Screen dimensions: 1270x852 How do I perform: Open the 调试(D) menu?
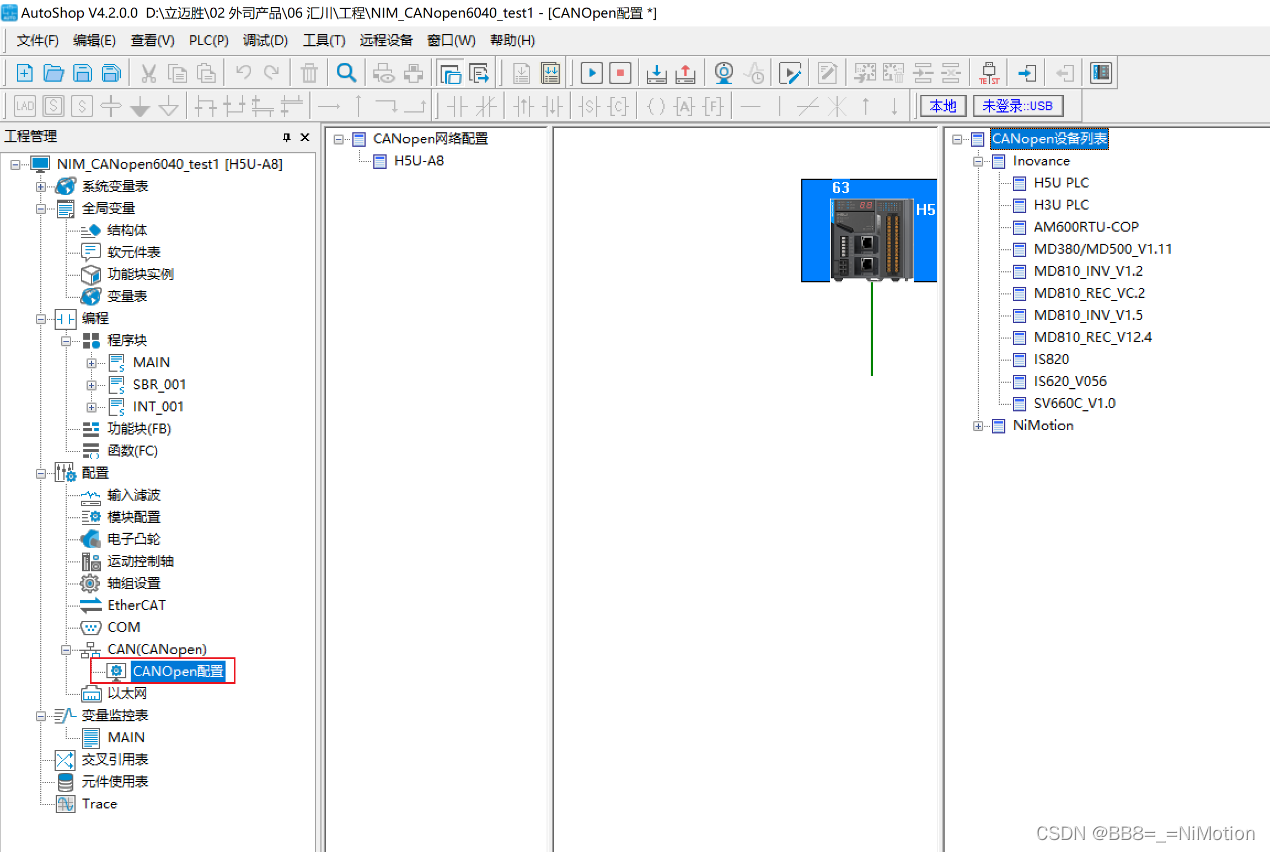coord(265,41)
